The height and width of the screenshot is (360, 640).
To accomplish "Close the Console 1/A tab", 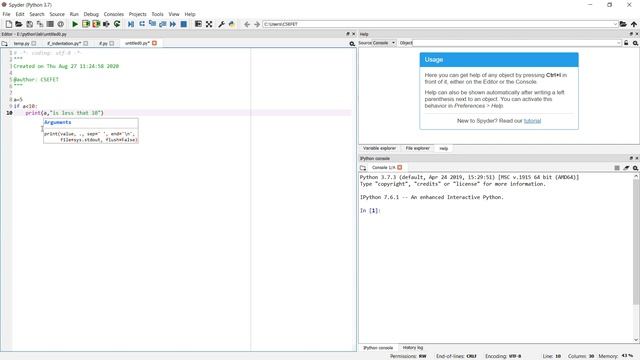I will click(400, 167).
